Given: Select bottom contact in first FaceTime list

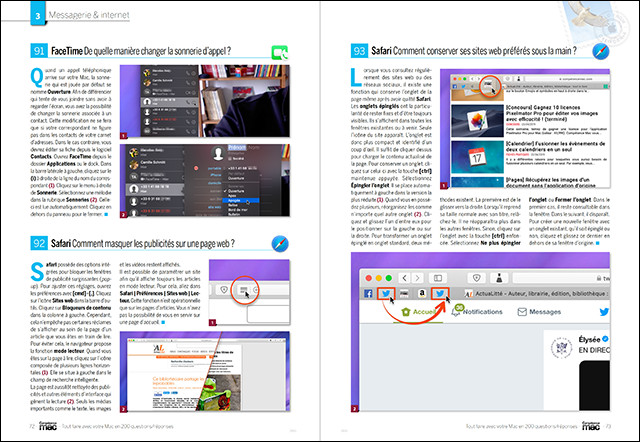Looking at the screenshot, I should (x=169, y=131).
